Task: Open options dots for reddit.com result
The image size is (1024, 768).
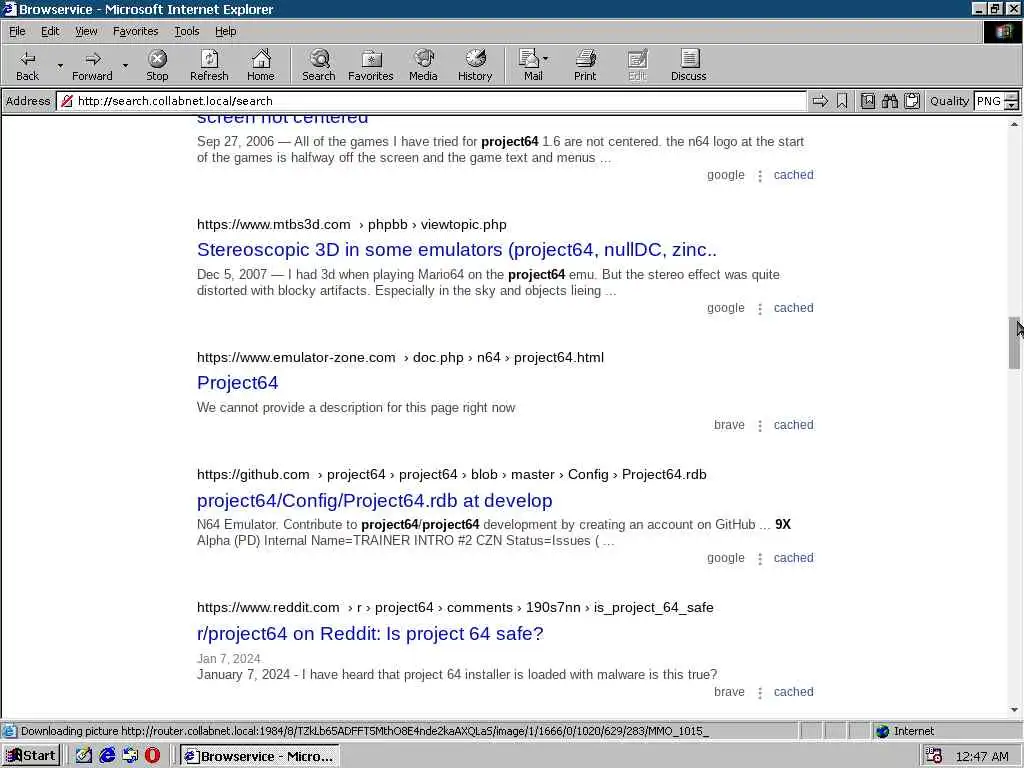Action: pyautogui.click(x=760, y=692)
